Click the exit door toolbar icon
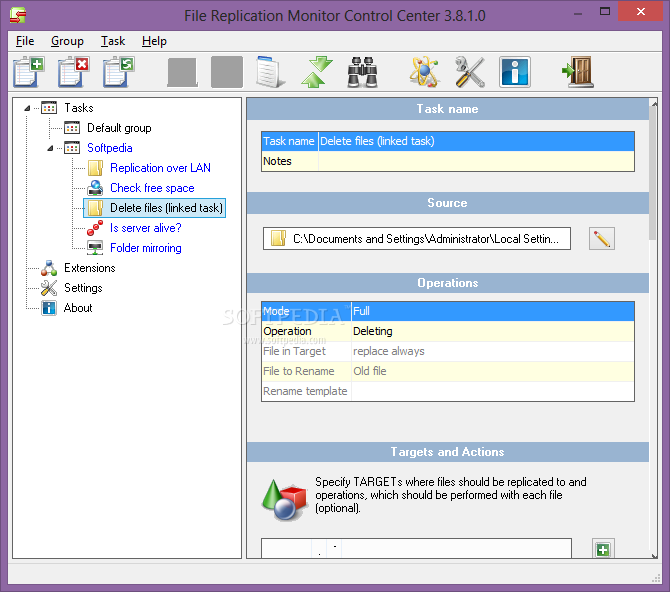The width and height of the screenshot is (670, 592). [x=577, y=72]
